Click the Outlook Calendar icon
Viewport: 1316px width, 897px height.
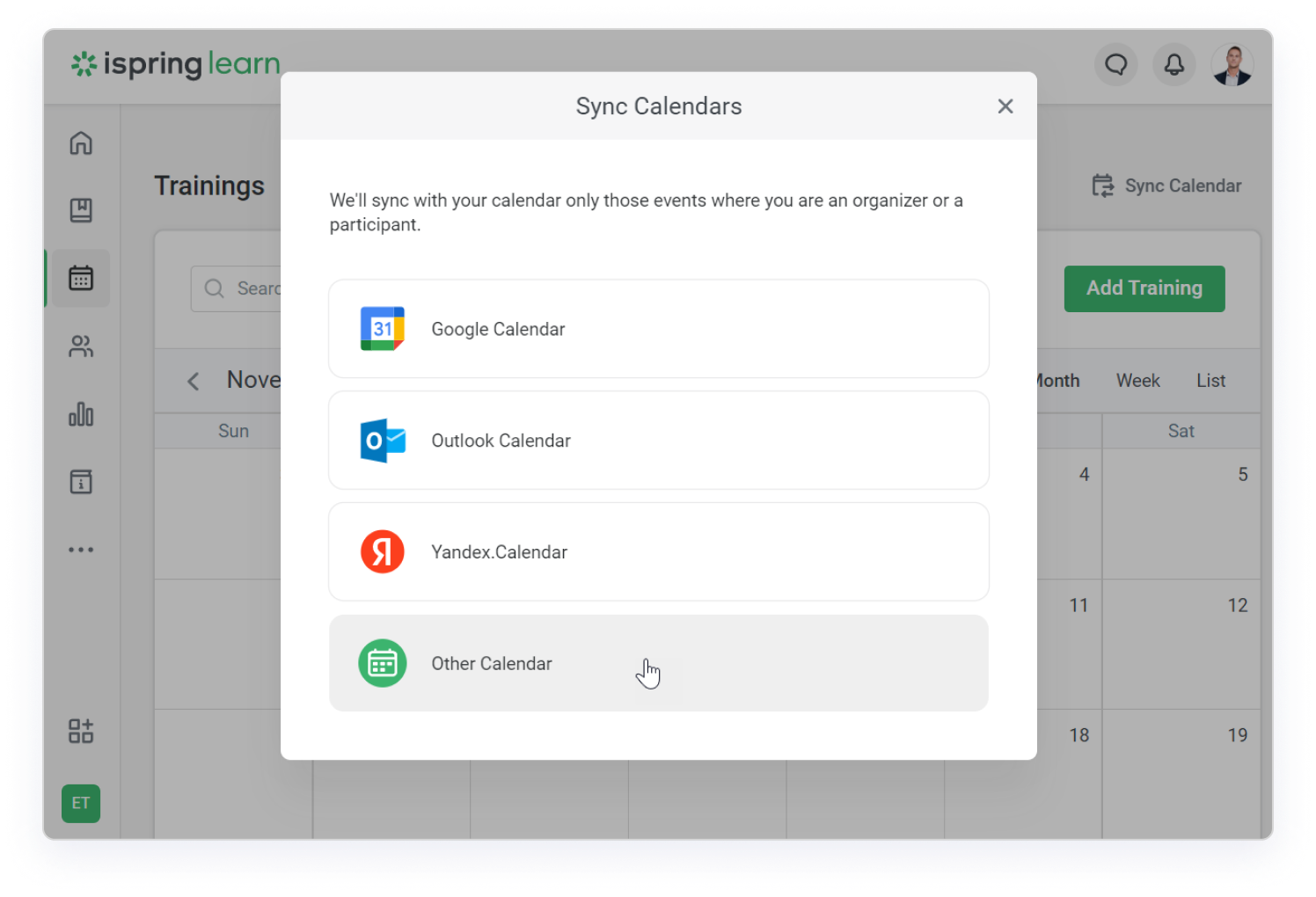coord(383,441)
